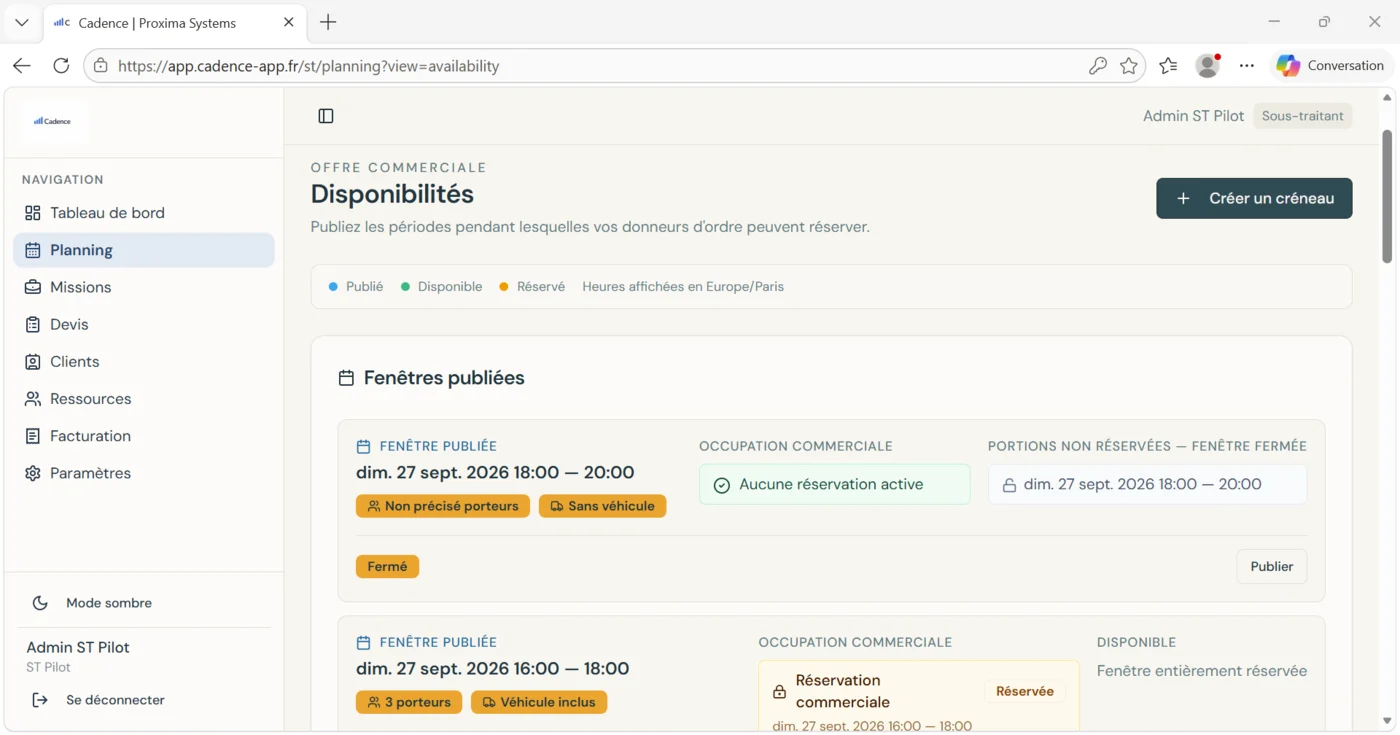The image size is (1400, 735).
Task: Select the Cadence | Proxima Systems tab
Action: pos(175,22)
